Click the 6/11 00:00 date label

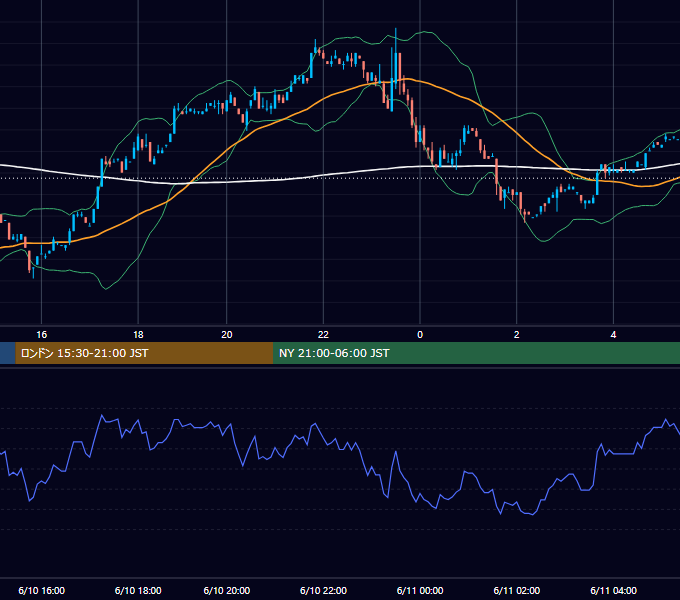click(x=420, y=590)
